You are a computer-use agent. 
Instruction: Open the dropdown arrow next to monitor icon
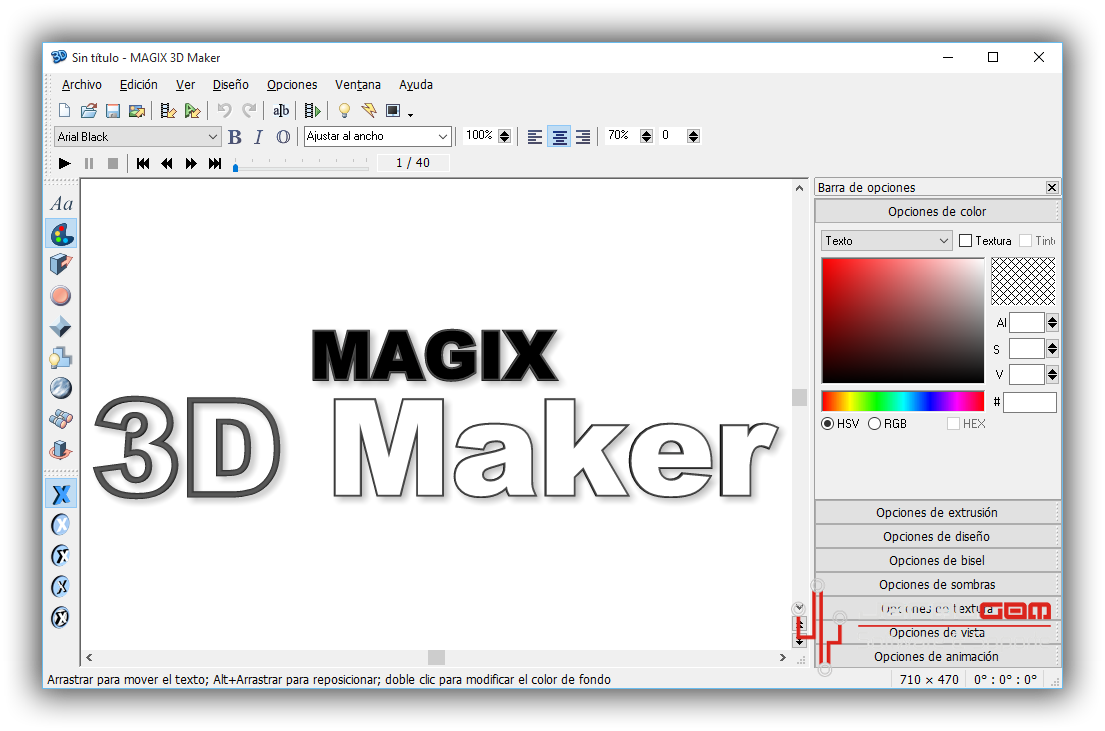[410, 113]
